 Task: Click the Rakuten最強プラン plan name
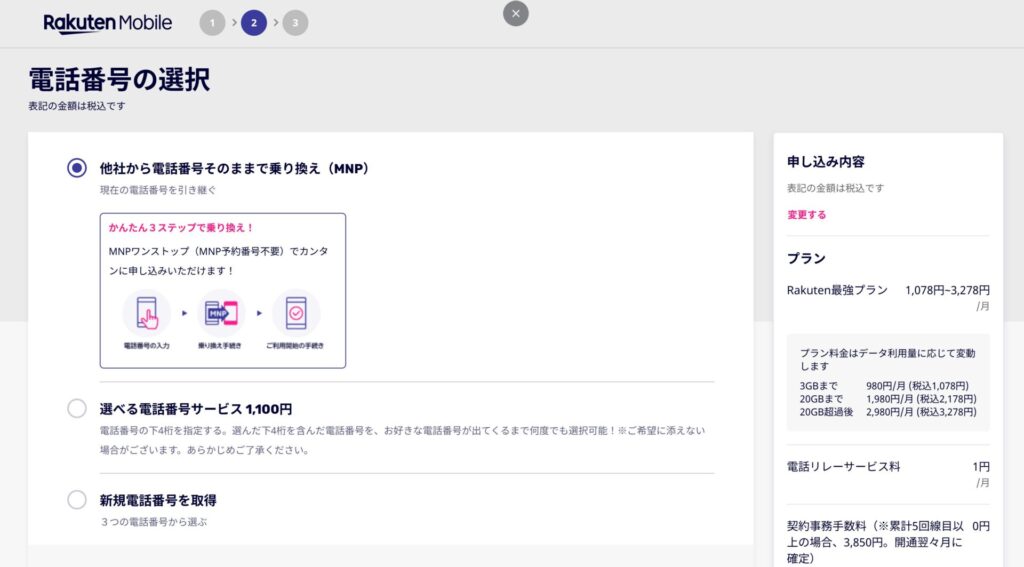[837, 290]
